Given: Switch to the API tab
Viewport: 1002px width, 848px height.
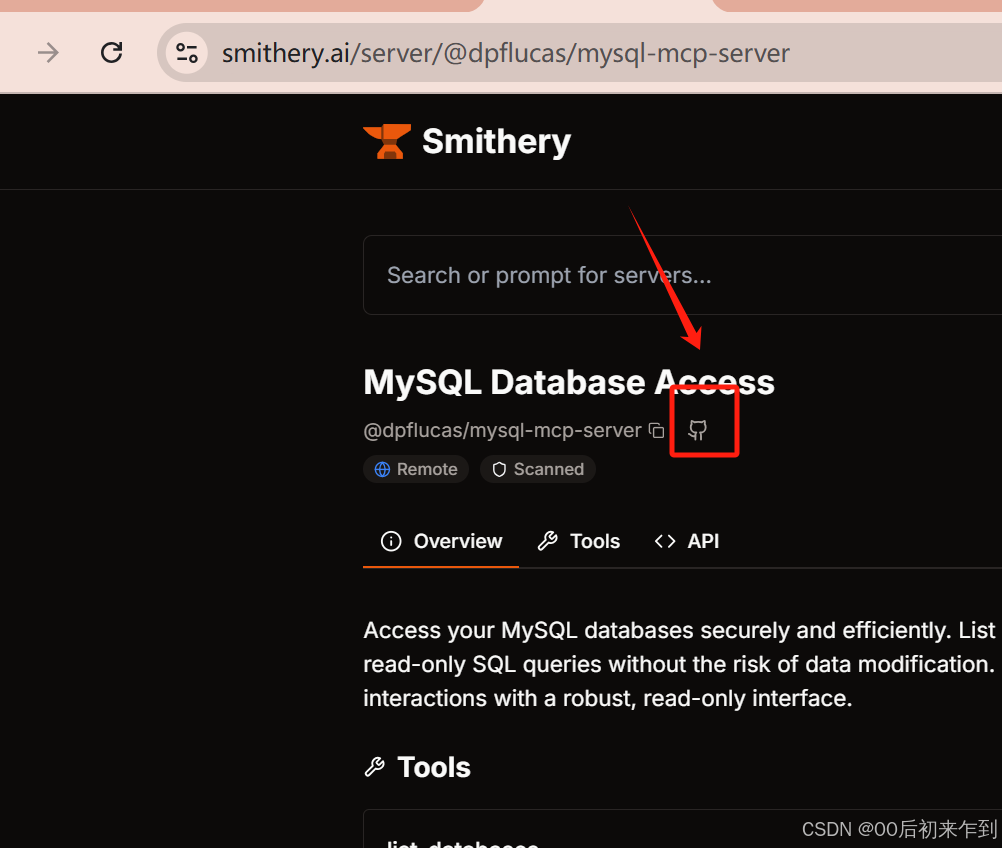Looking at the screenshot, I should [x=686, y=540].
